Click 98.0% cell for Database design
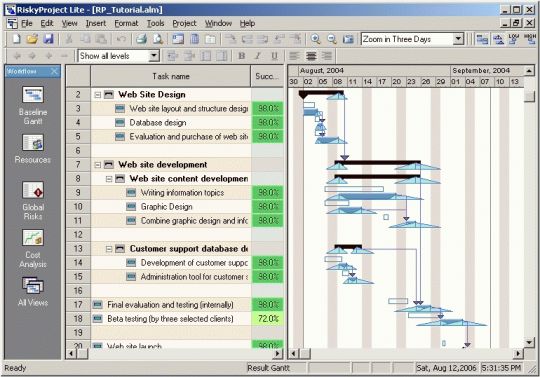Viewport: 540px width, 377px height. click(x=268, y=123)
